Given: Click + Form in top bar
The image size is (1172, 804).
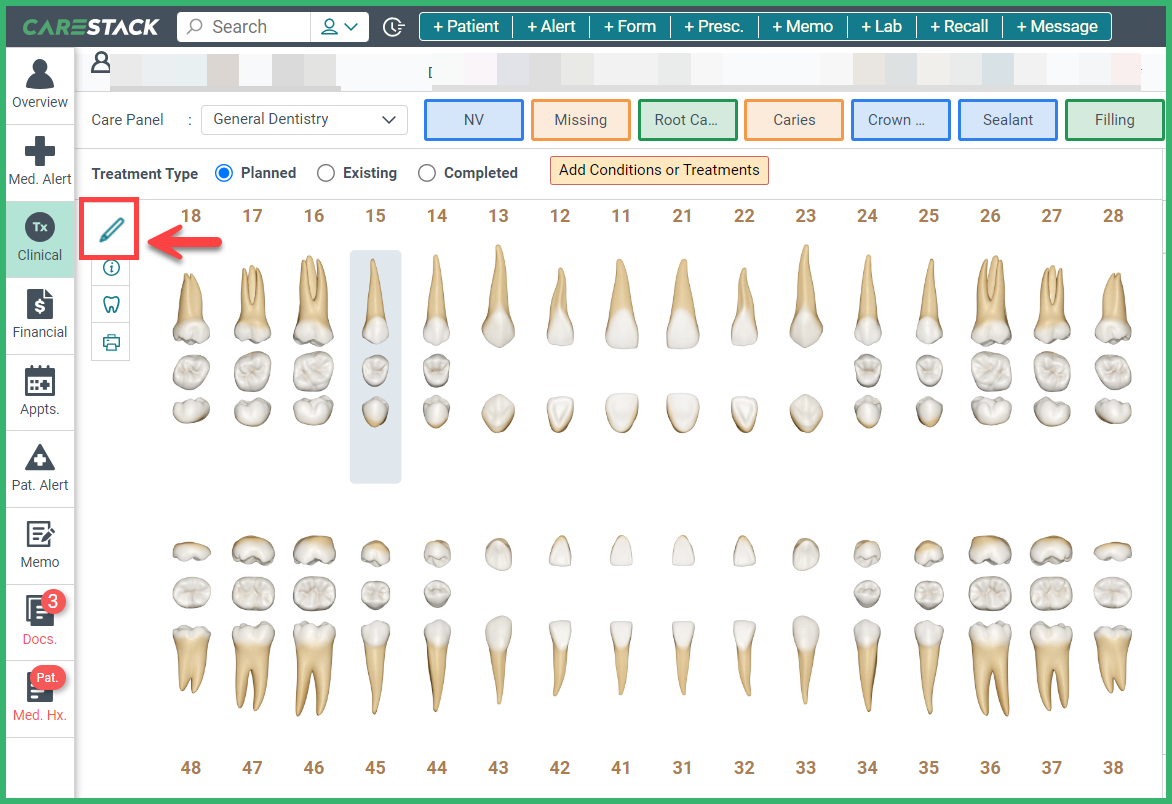Looking at the screenshot, I should pos(630,27).
